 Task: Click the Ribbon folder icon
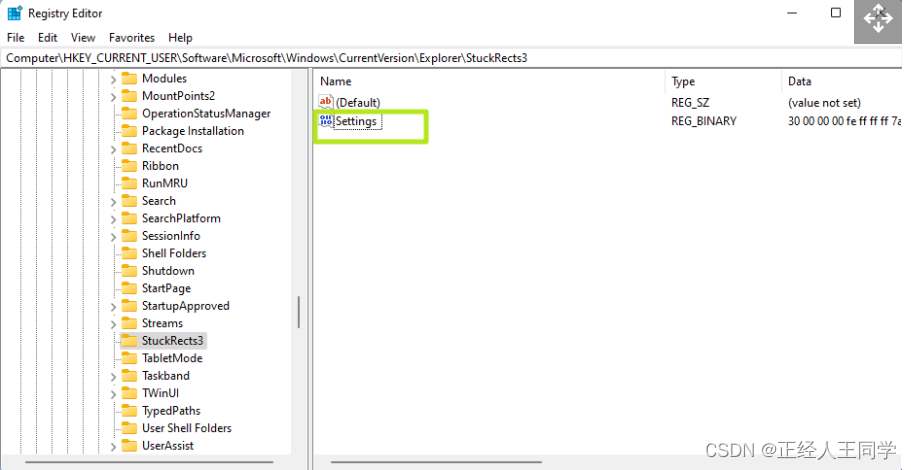pos(130,166)
